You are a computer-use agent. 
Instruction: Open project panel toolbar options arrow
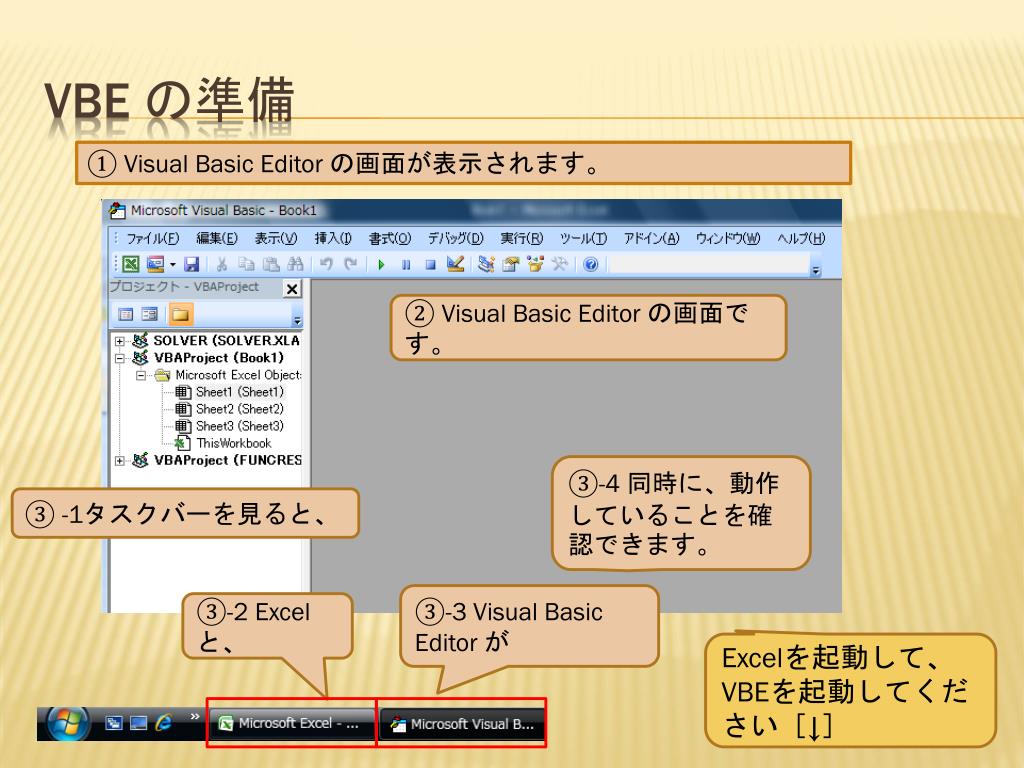(297, 321)
